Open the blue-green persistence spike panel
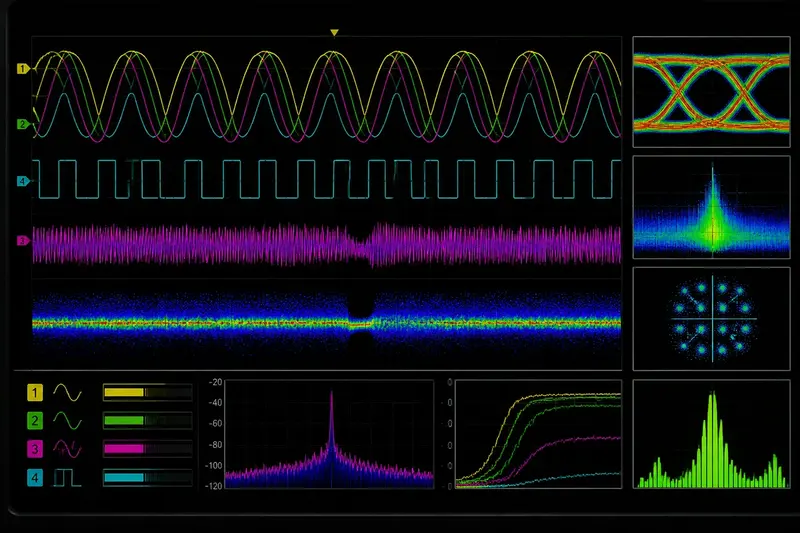This screenshot has width=800, height=533. [711, 208]
